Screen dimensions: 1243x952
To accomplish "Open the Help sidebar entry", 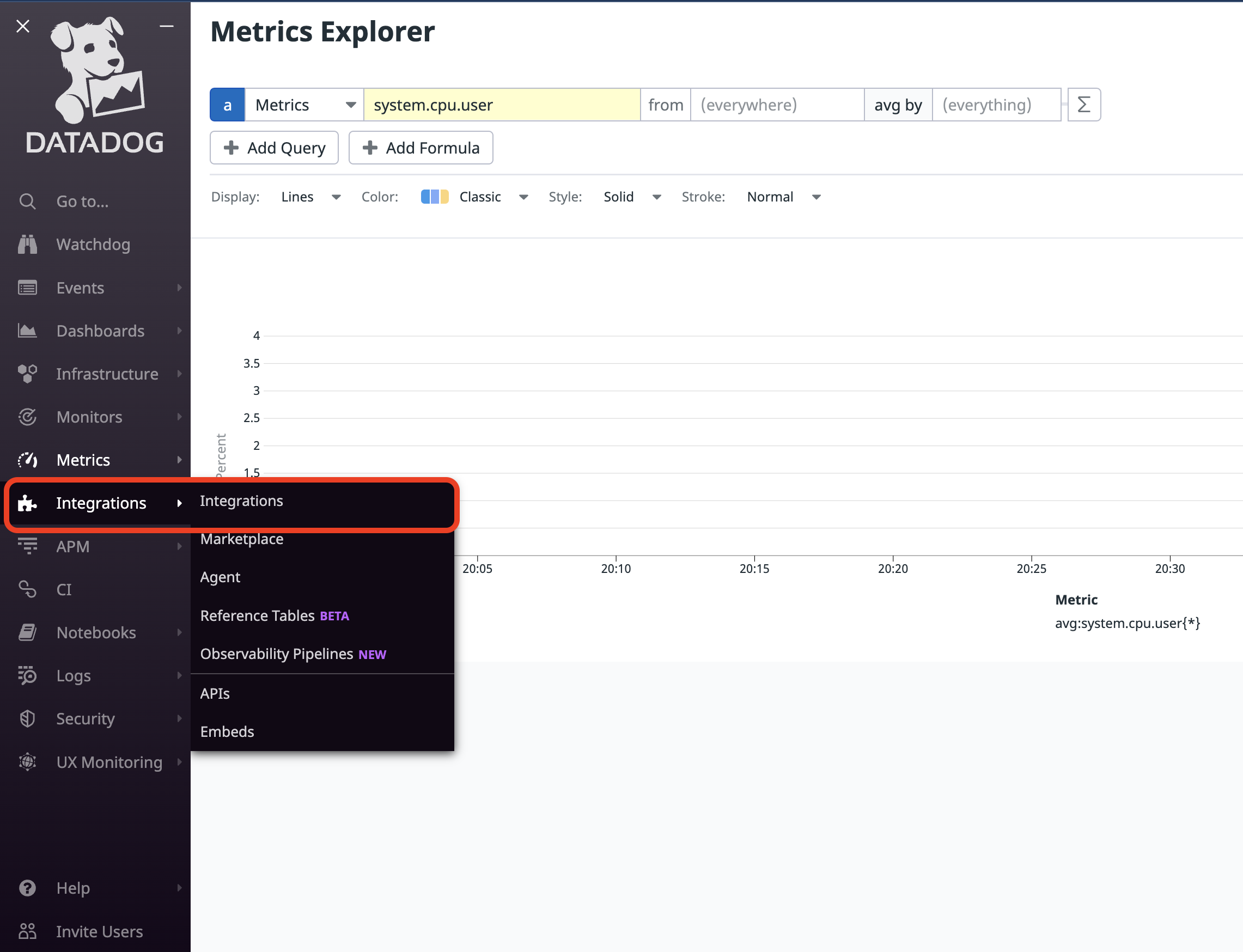I will pyautogui.click(x=95, y=888).
